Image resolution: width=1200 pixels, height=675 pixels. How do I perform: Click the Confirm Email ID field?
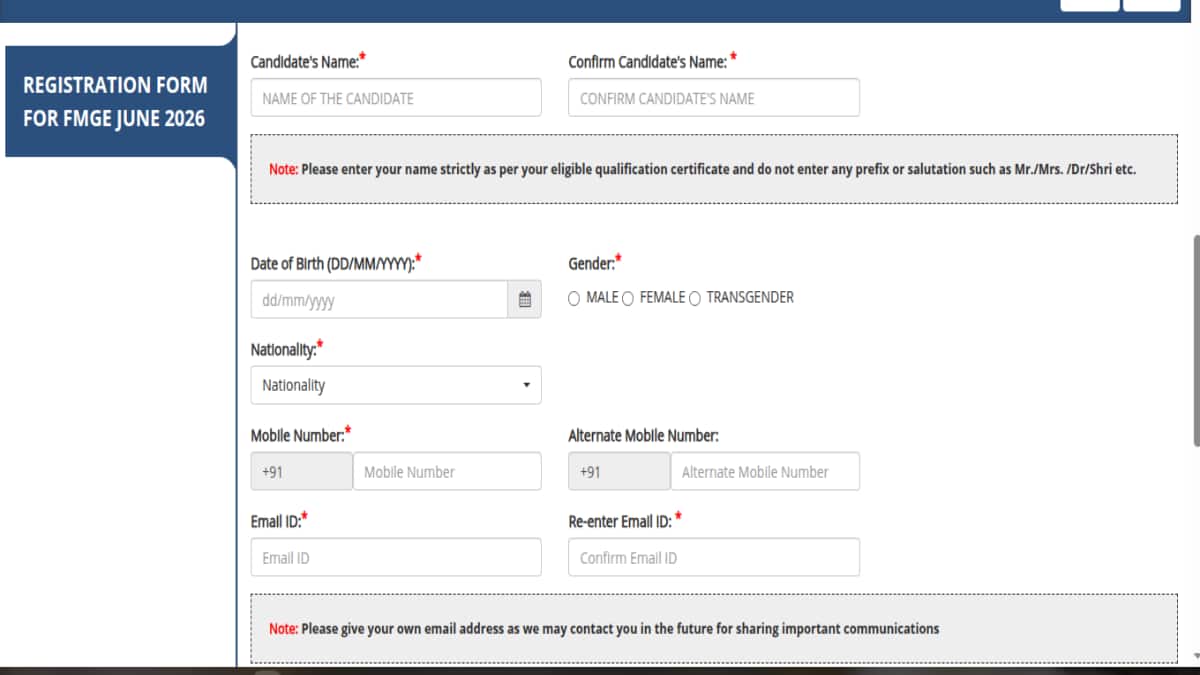click(x=713, y=557)
